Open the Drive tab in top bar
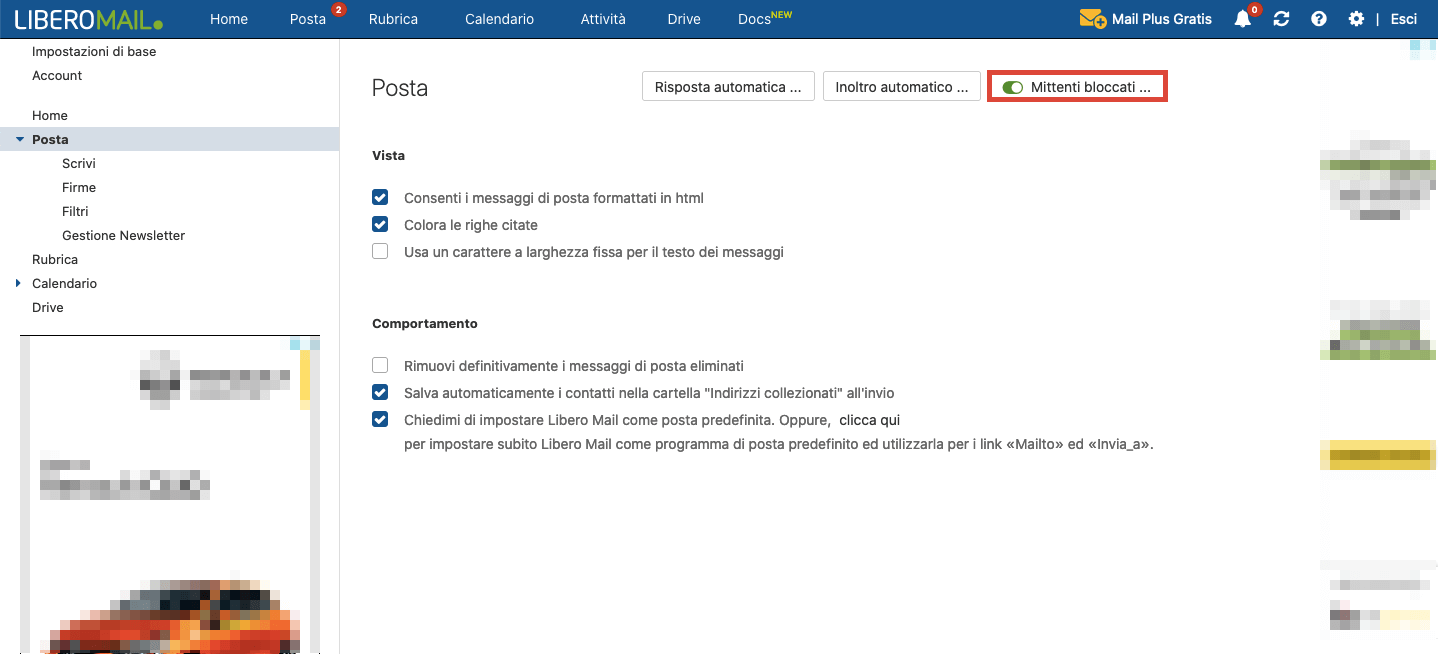This screenshot has width=1438, height=654. click(x=684, y=19)
